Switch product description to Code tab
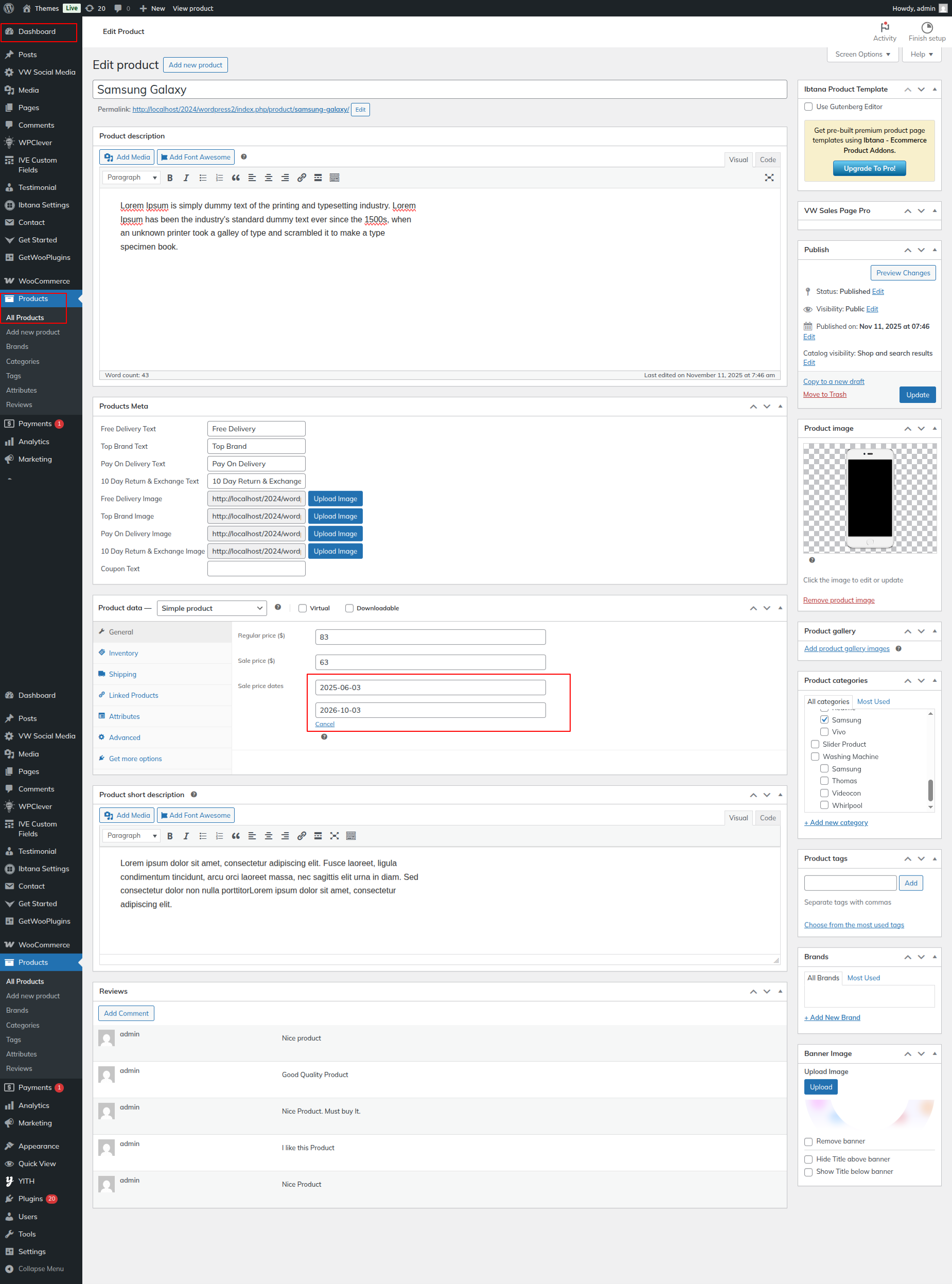Image resolution: width=952 pixels, height=1284 pixels. coord(767,160)
